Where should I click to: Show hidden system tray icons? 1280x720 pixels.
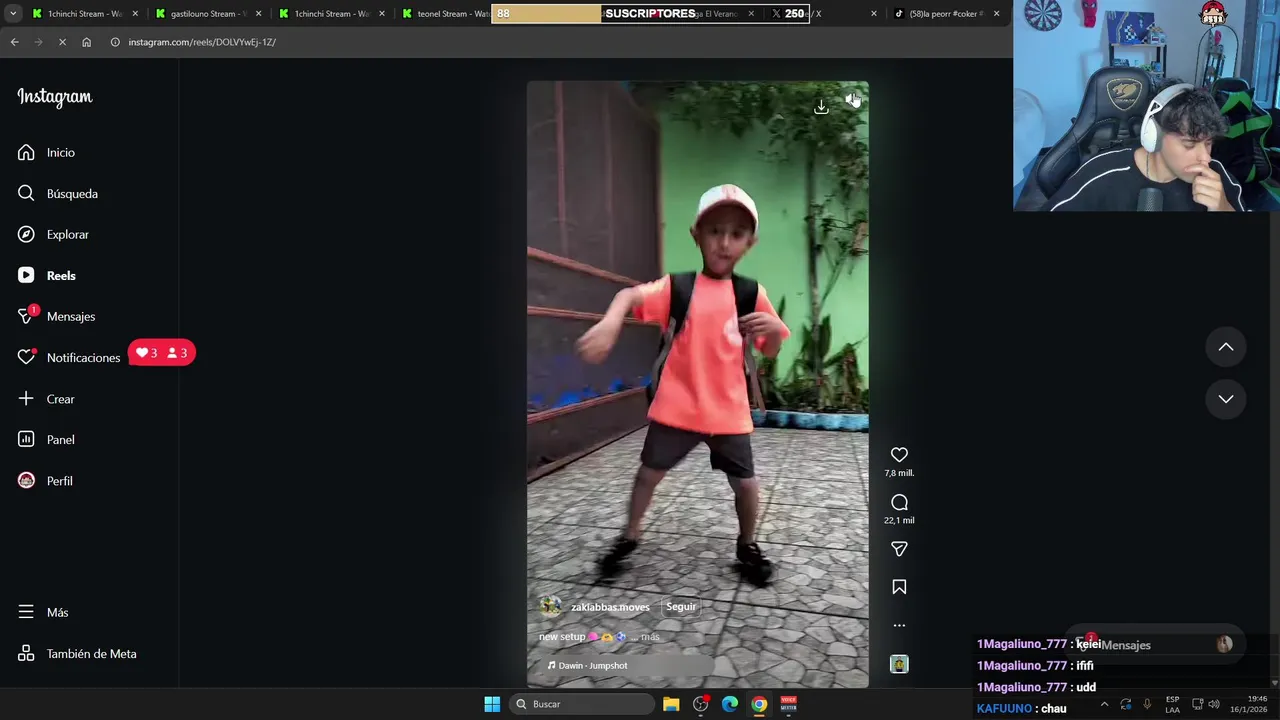(1104, 704)
